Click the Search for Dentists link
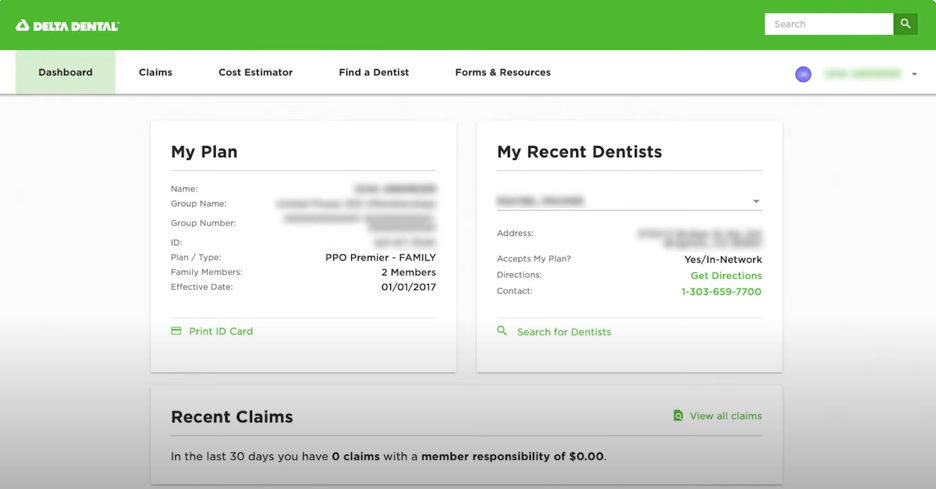 pyautogui.click(x=564, y=332)
